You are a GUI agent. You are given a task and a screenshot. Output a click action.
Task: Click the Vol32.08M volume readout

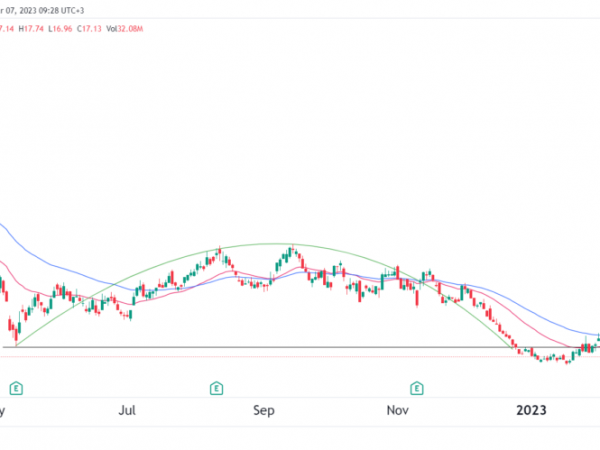tap(124, 29)
